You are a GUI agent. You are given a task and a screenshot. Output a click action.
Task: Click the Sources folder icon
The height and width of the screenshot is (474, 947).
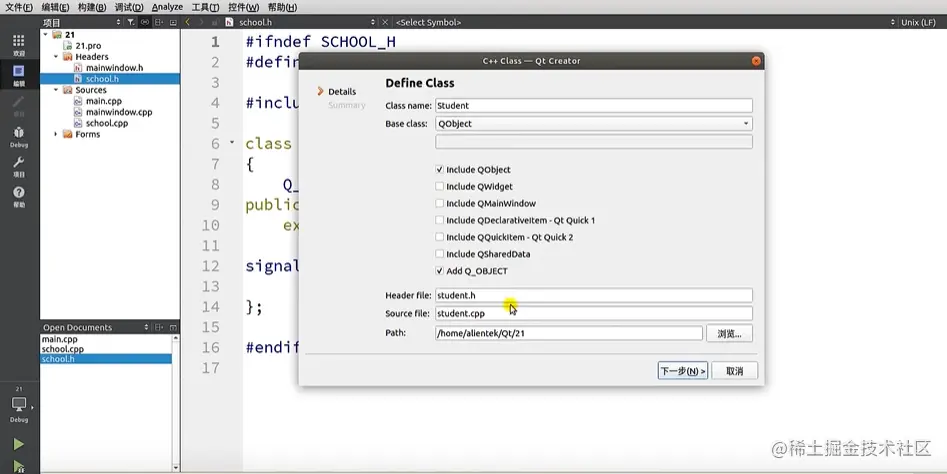click(x=68, y=90)
